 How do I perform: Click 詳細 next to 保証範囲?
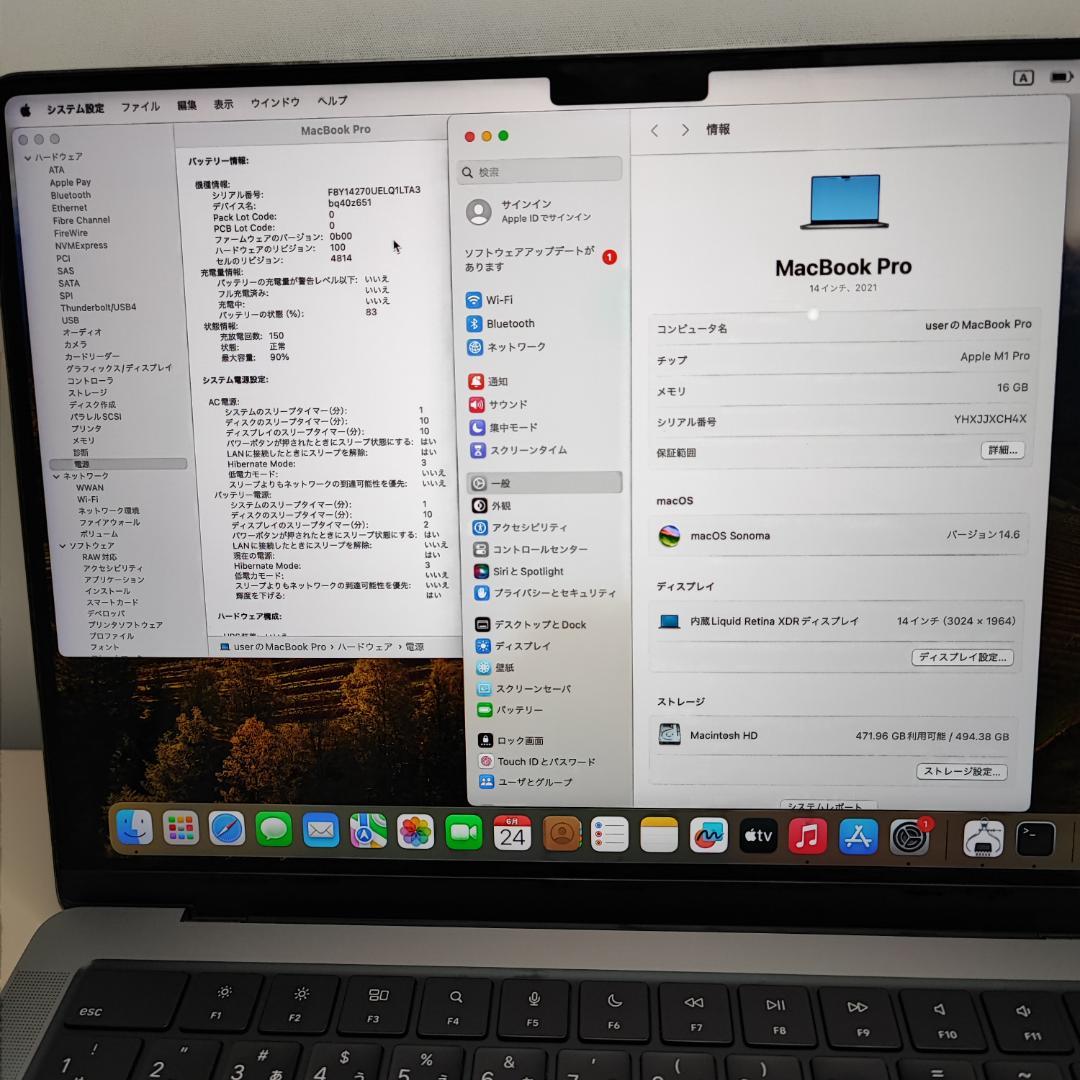tap(1001, 450)
